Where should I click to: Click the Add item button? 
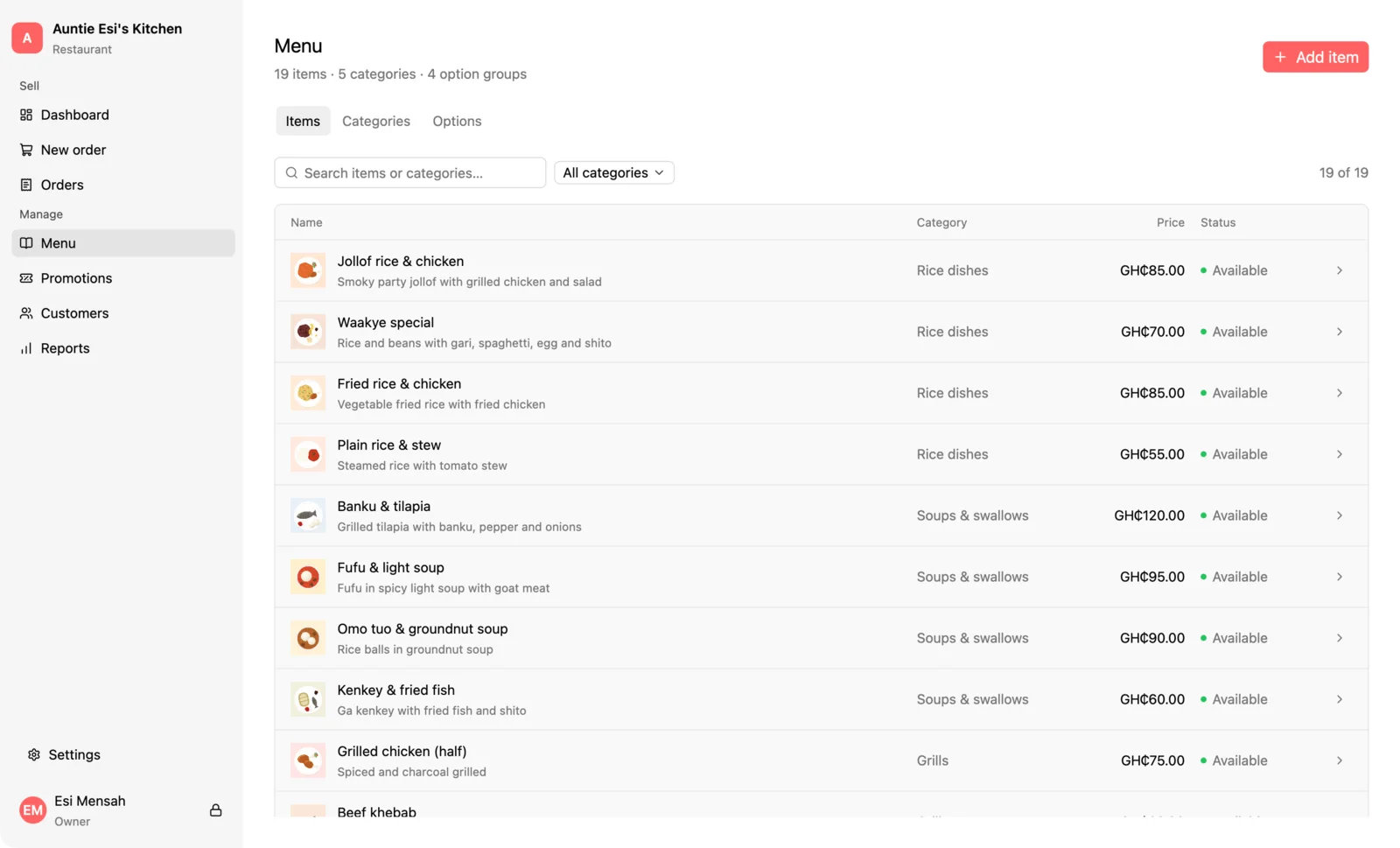point(1315,57)
